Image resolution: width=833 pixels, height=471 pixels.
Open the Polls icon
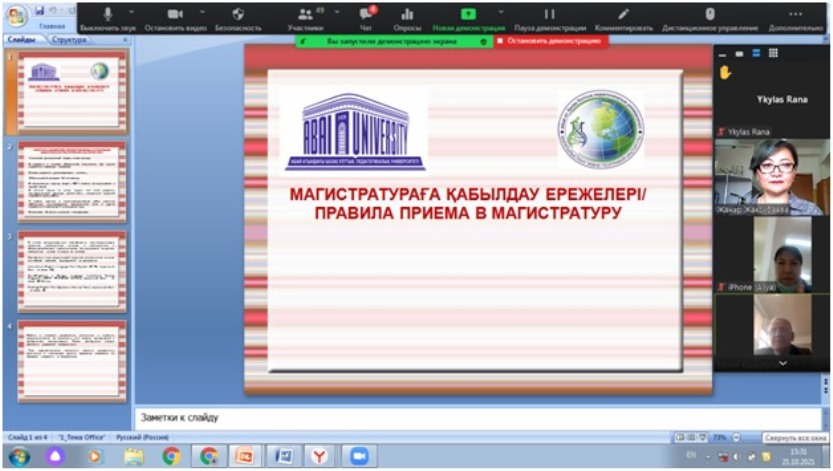407,14
